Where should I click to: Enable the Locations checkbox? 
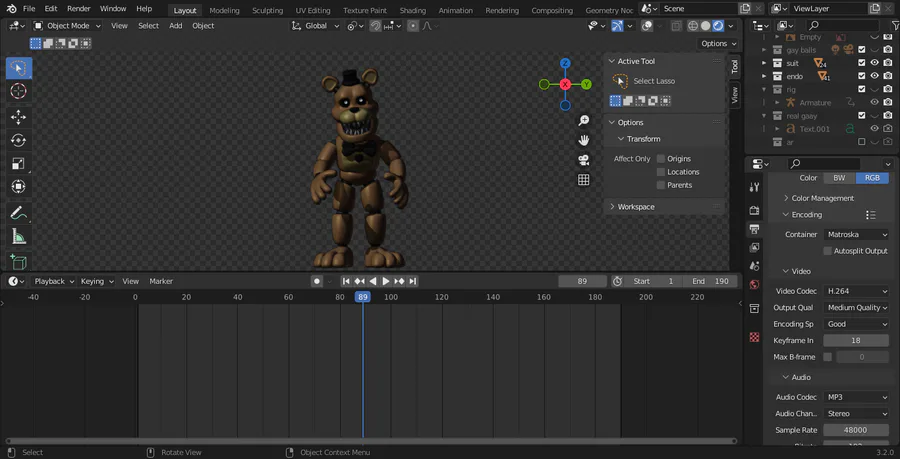coord(661,172)
